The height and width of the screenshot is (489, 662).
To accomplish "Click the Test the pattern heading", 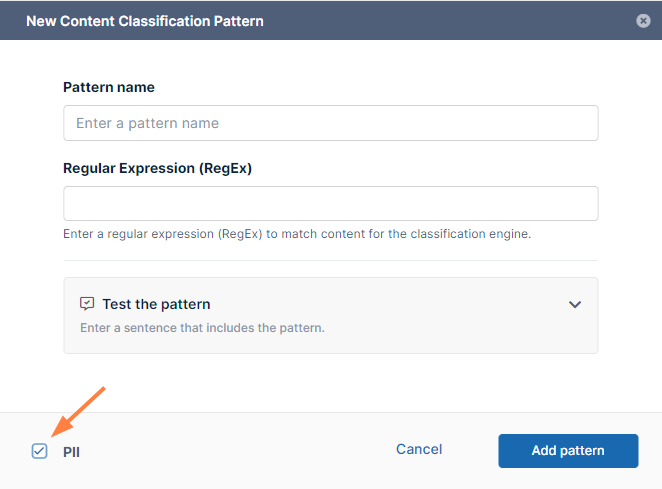I will [x=156, y=304].
